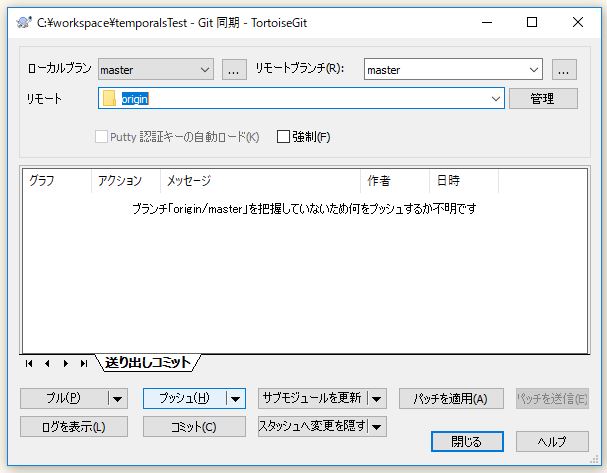Click the 閉じる close button
The height and width of the screenshot is (473, 607).
[x=467, y=442]
